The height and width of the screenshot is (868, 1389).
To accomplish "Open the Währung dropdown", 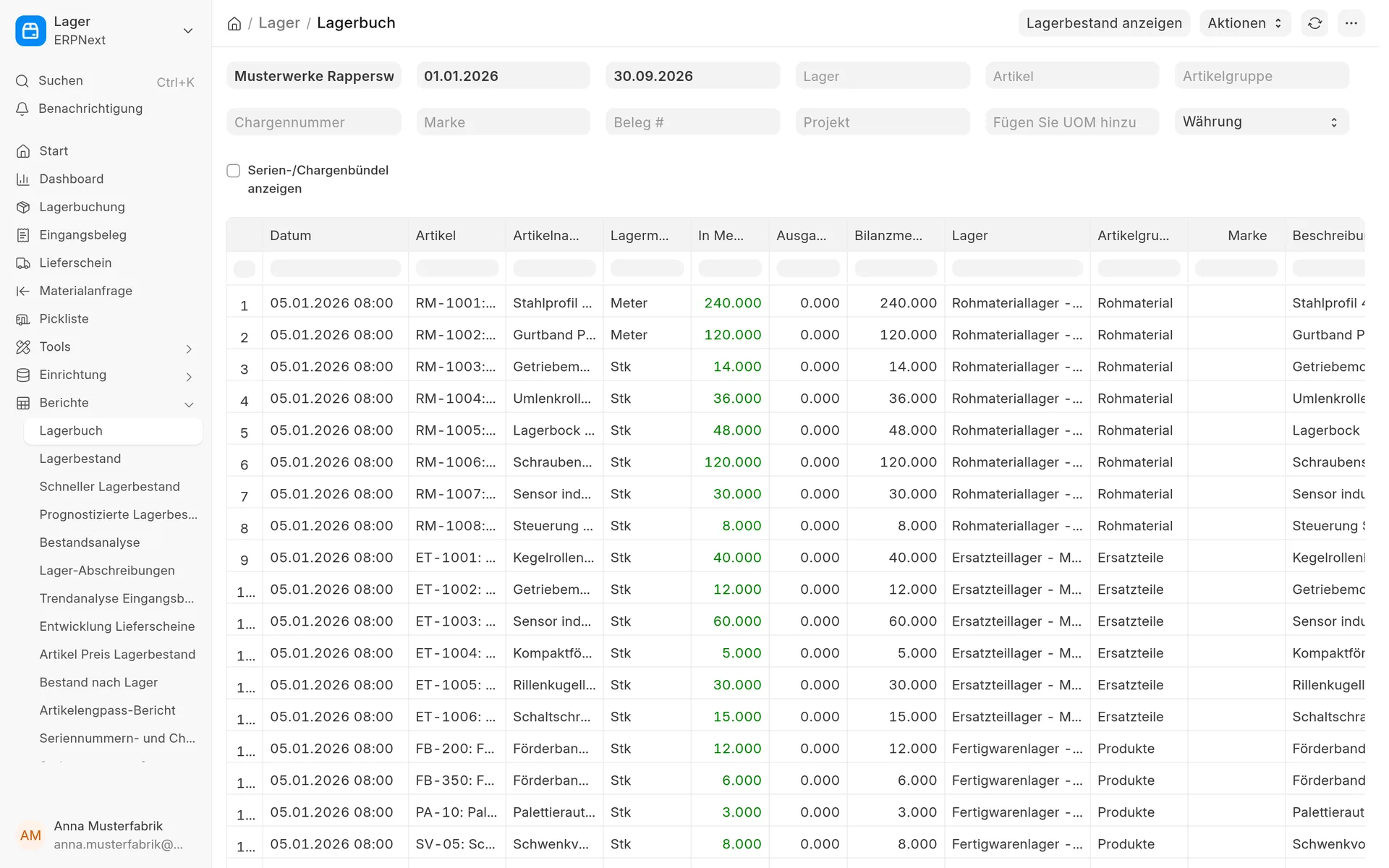I will pos(1261,122).
